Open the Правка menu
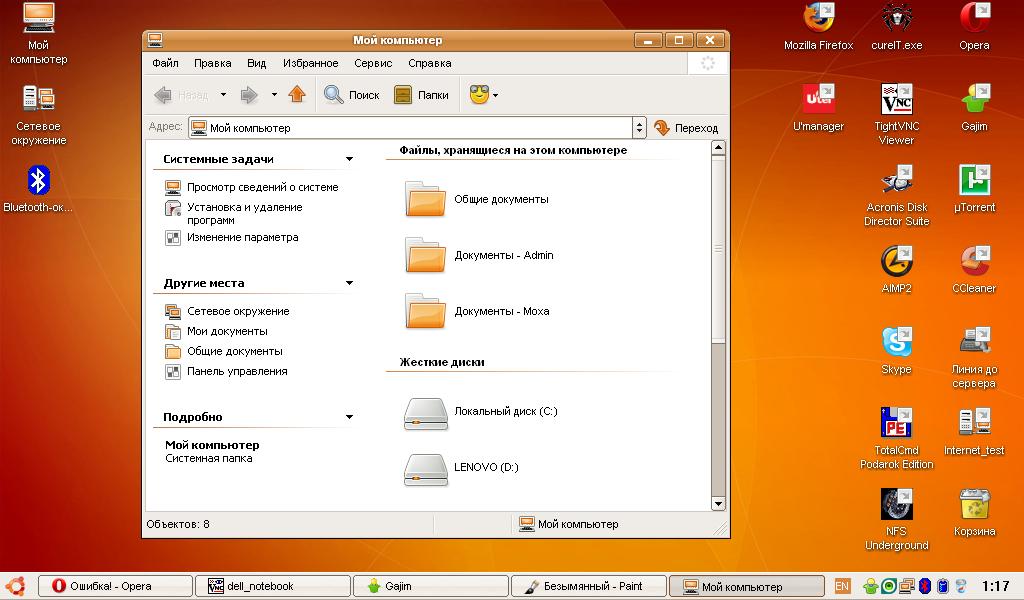1024x600 pixels. pos(212,63)
